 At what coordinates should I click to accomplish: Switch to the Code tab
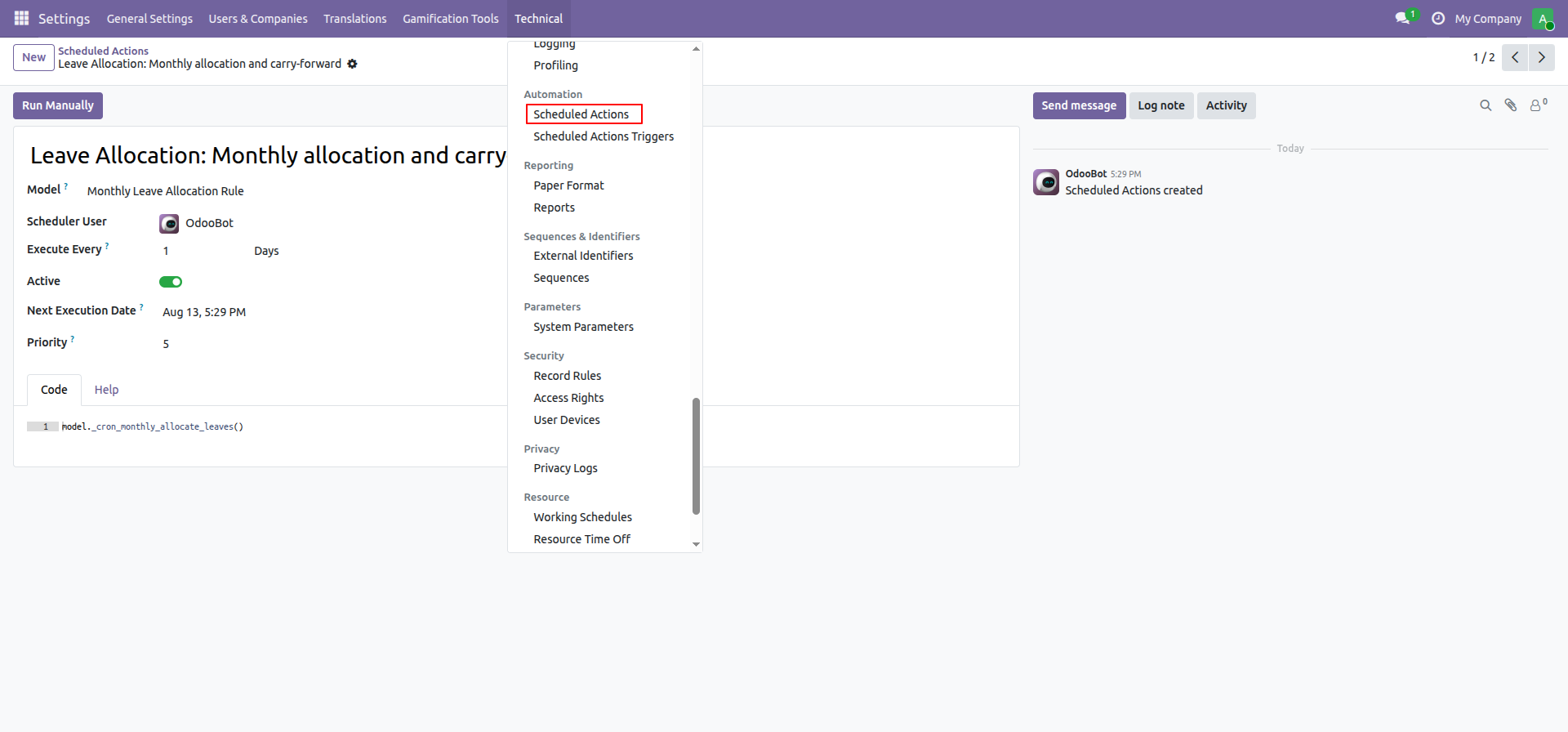54,390
